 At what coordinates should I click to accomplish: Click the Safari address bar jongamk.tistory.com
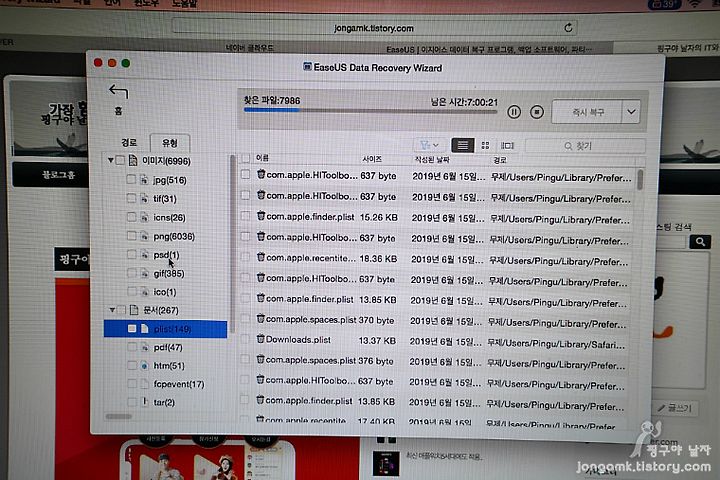374,28
